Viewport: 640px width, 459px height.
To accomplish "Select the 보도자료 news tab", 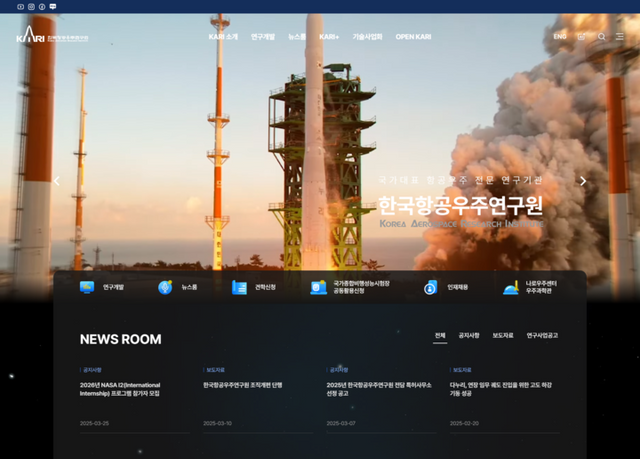I will (x=503, y=335).
